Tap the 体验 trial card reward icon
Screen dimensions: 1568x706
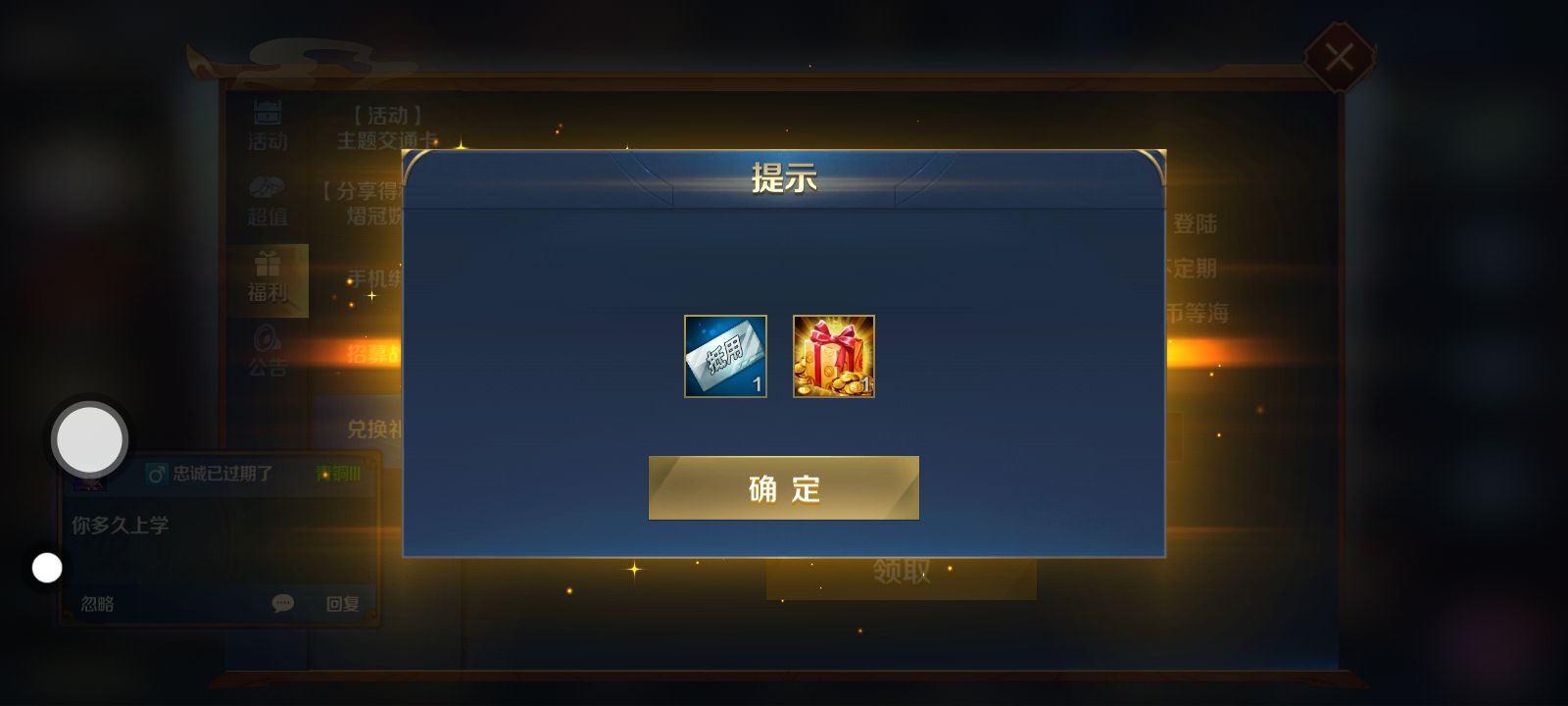pos(725,356)
